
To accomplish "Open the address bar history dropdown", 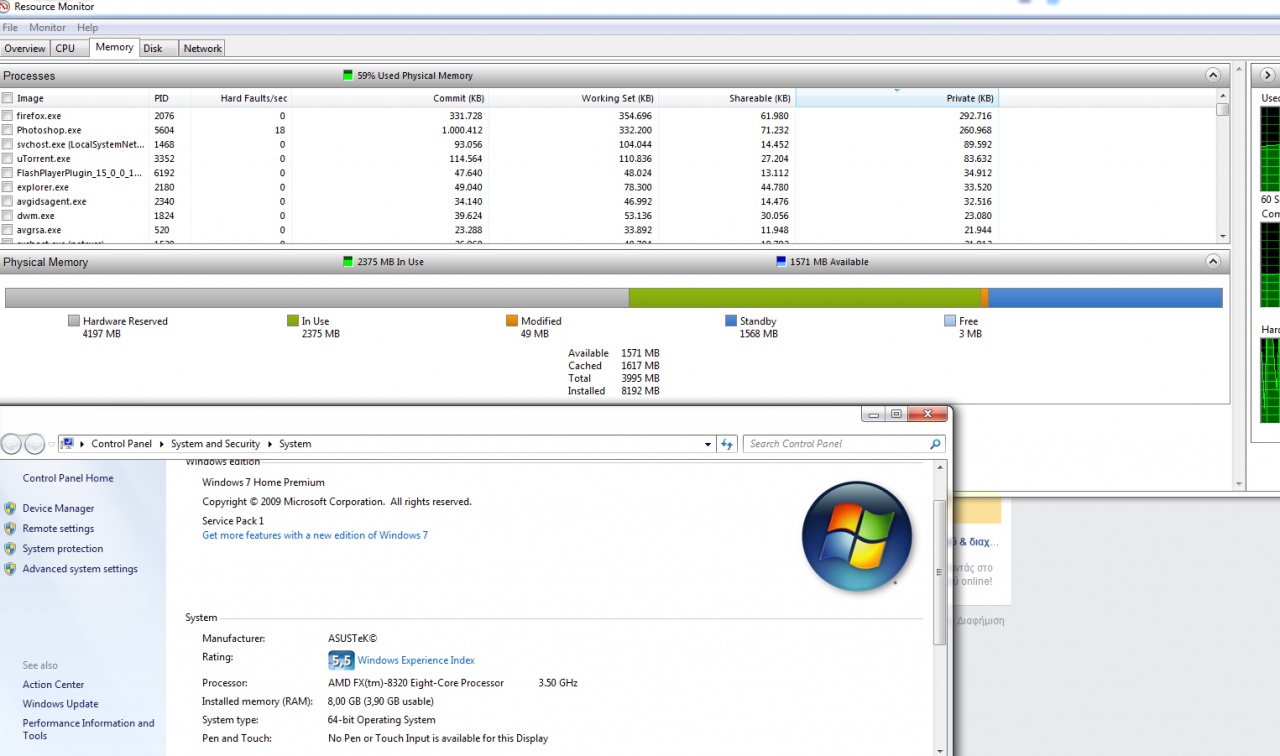I will pyautogui.click(x=708, y=444).
